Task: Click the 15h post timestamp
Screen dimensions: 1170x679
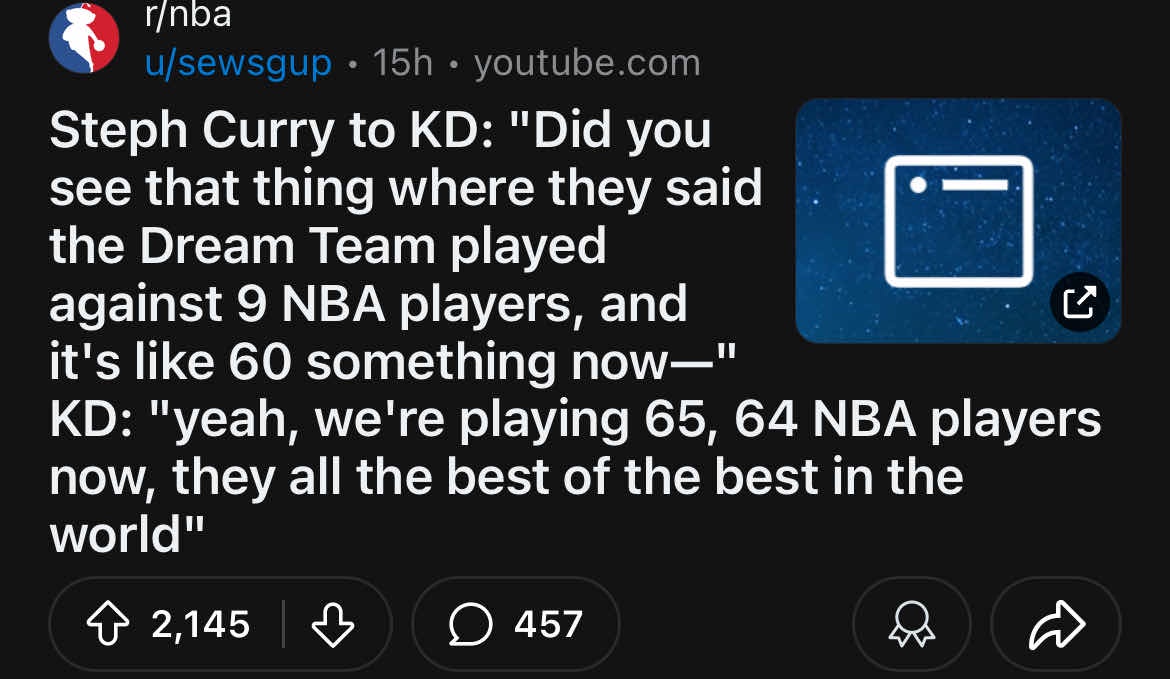Action: (x=402, y=64)
